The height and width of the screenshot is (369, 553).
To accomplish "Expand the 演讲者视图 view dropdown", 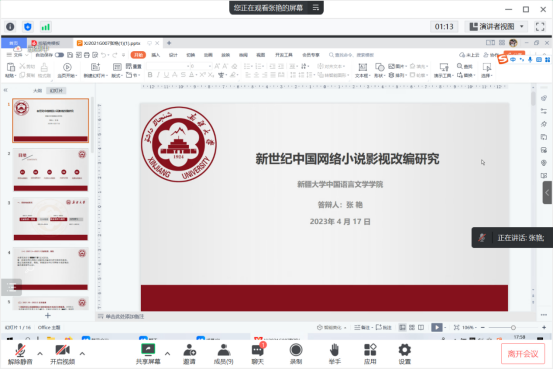I will (497, 27).
